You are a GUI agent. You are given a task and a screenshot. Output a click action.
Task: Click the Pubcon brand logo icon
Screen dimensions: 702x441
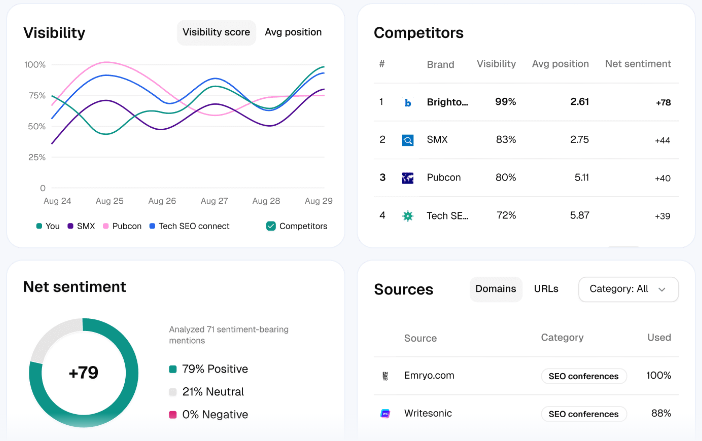pos(408,178)
